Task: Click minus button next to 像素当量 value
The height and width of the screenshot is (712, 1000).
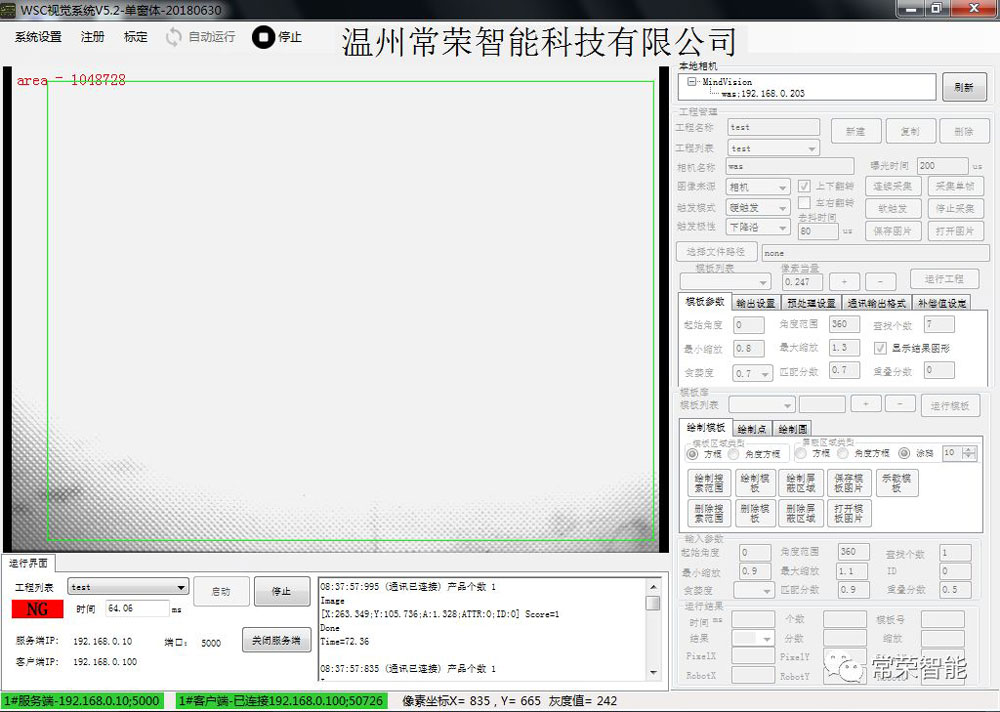Action: (x=881, y=281)
